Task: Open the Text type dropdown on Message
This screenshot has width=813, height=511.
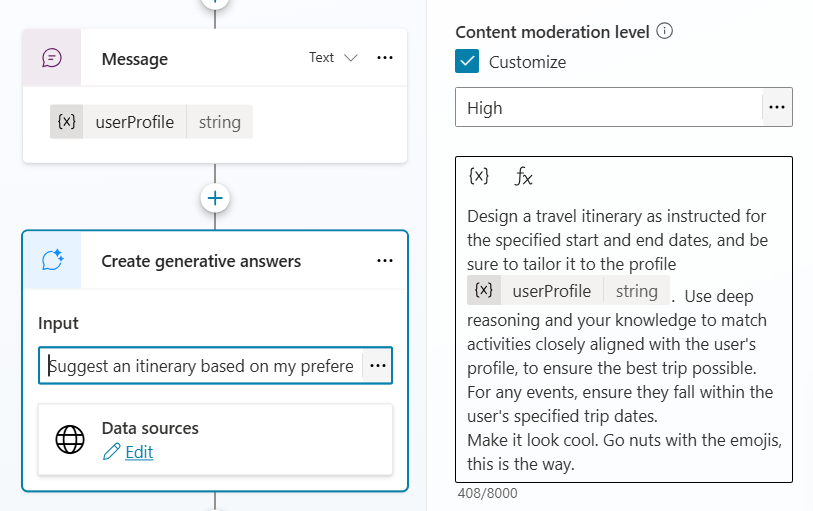Action: (333, 58)
